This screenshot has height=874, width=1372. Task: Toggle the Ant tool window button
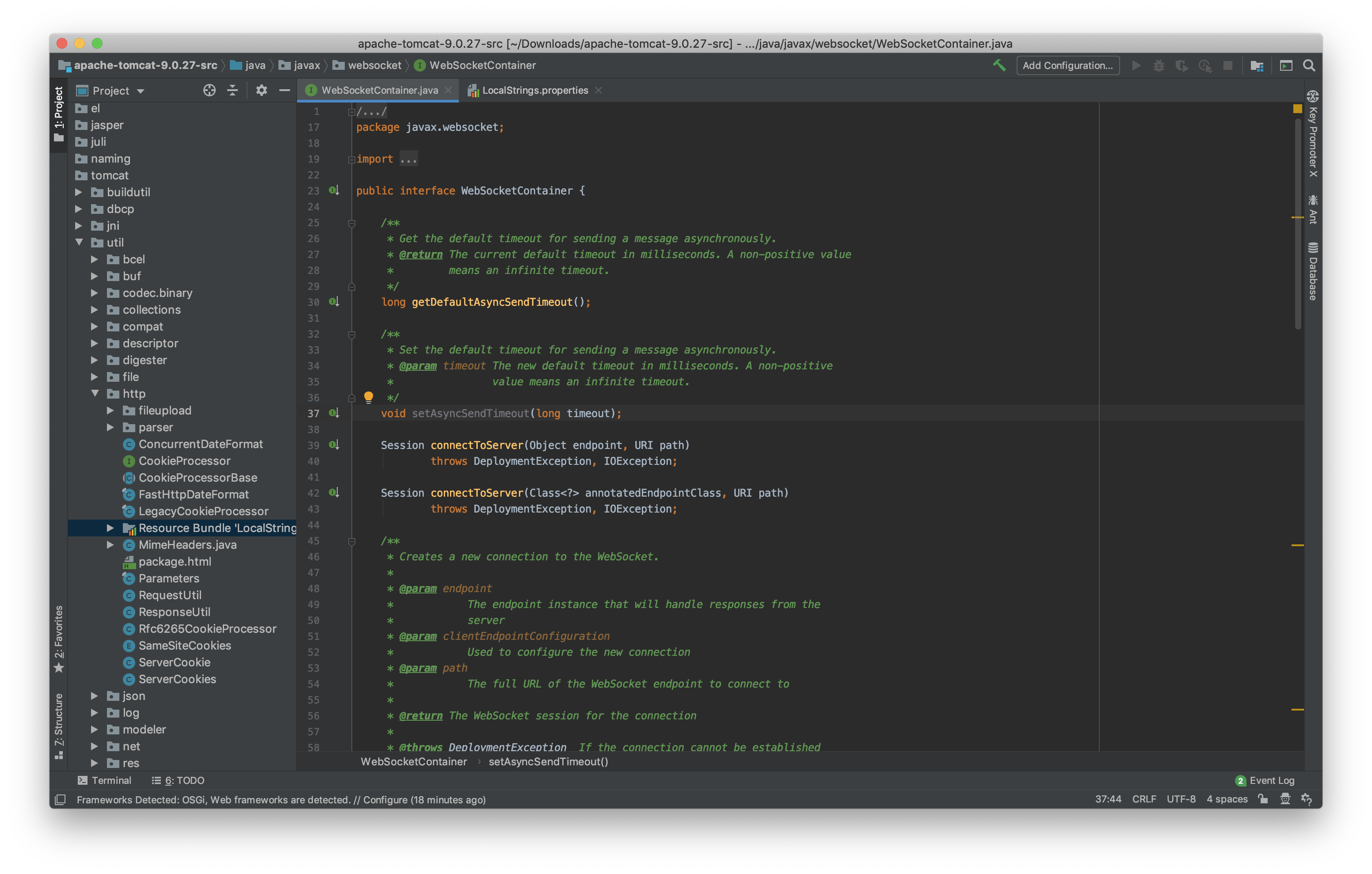(x=1312, y=210)
